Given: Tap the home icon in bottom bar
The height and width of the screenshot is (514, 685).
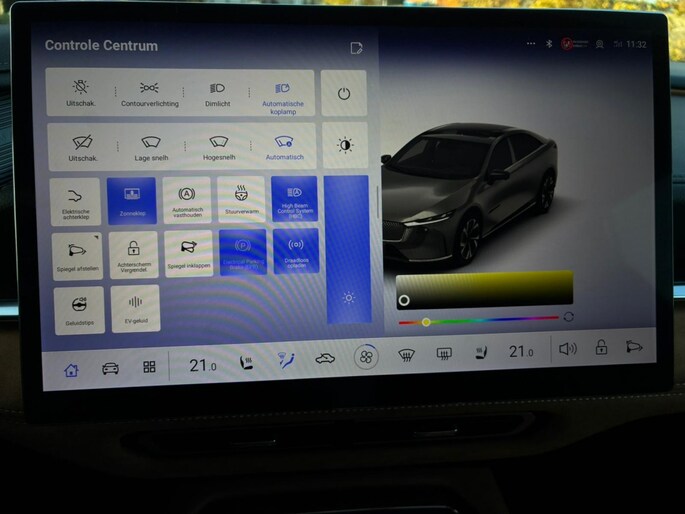Looking at the screenshot, I should pyautogui.click(x=71, y=369).
